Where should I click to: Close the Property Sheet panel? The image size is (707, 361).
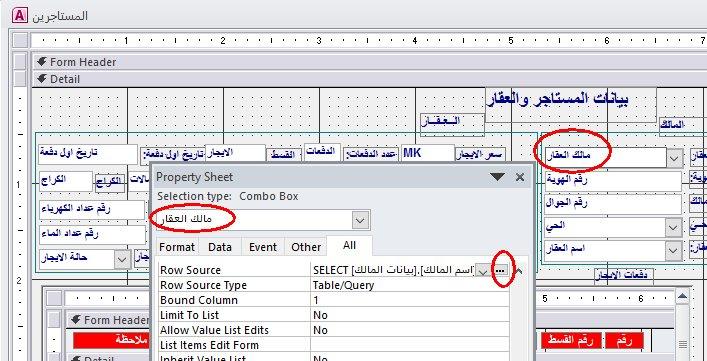tap(520, 177)
